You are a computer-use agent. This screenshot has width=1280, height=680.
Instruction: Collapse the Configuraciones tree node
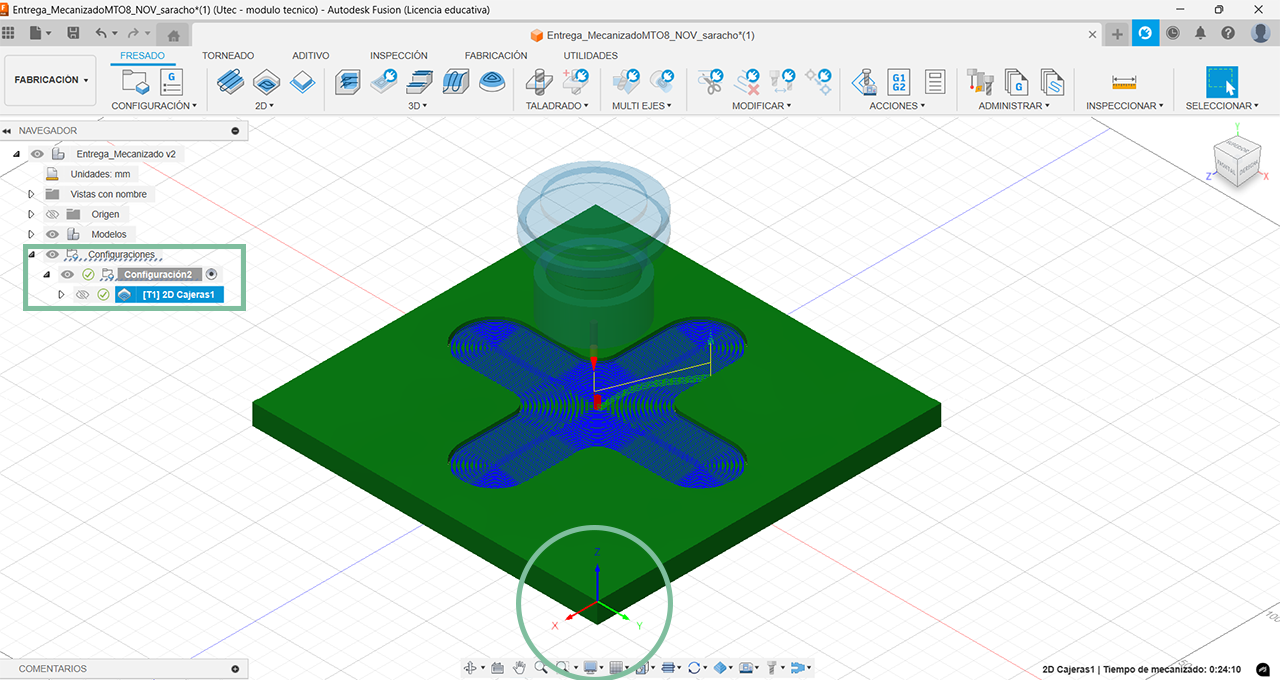click(x=31, y=254)
